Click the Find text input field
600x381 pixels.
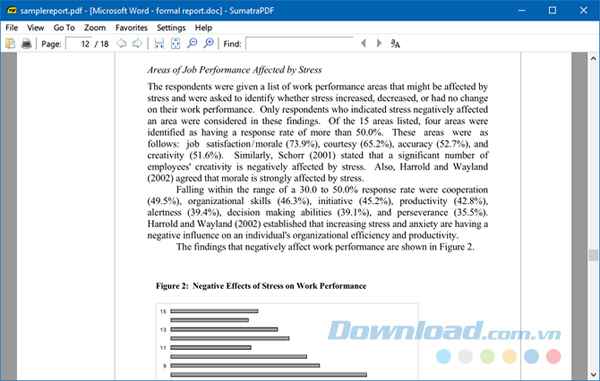pyautogui.click(x=300, y=43)
